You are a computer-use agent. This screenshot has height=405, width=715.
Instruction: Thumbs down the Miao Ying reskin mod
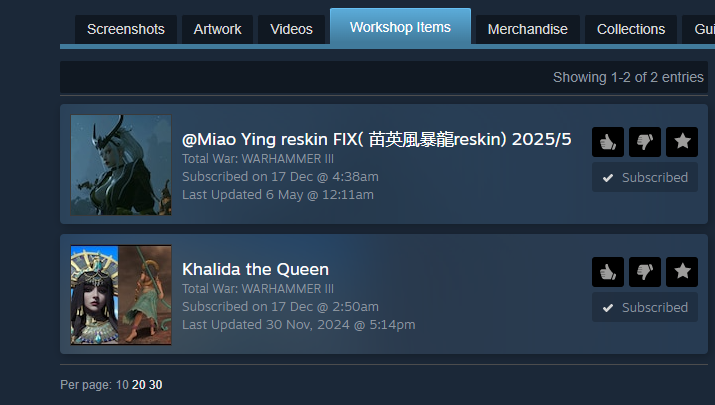point(645,142)
